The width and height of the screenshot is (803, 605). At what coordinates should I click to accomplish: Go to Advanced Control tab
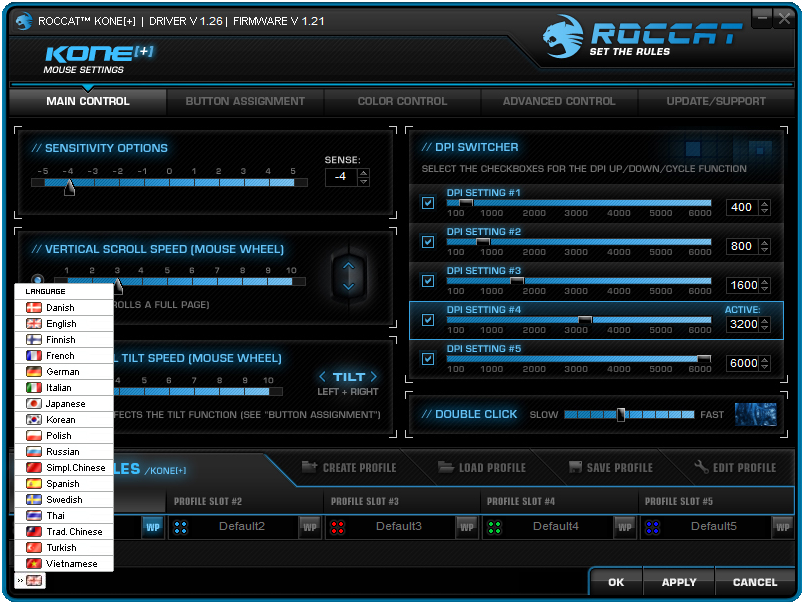click(x=559, y=101)
